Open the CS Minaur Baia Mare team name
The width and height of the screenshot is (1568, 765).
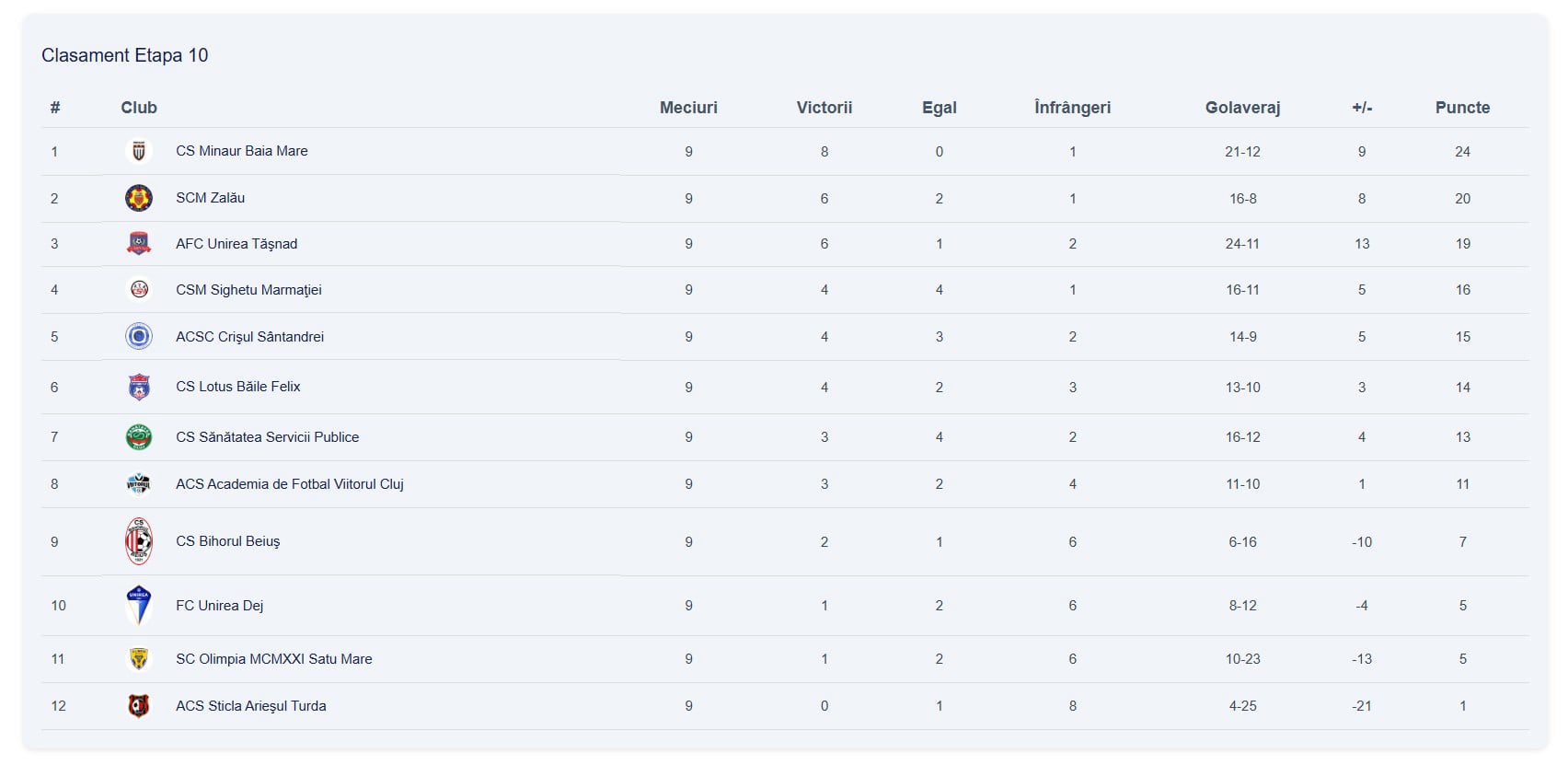point(242,151)
